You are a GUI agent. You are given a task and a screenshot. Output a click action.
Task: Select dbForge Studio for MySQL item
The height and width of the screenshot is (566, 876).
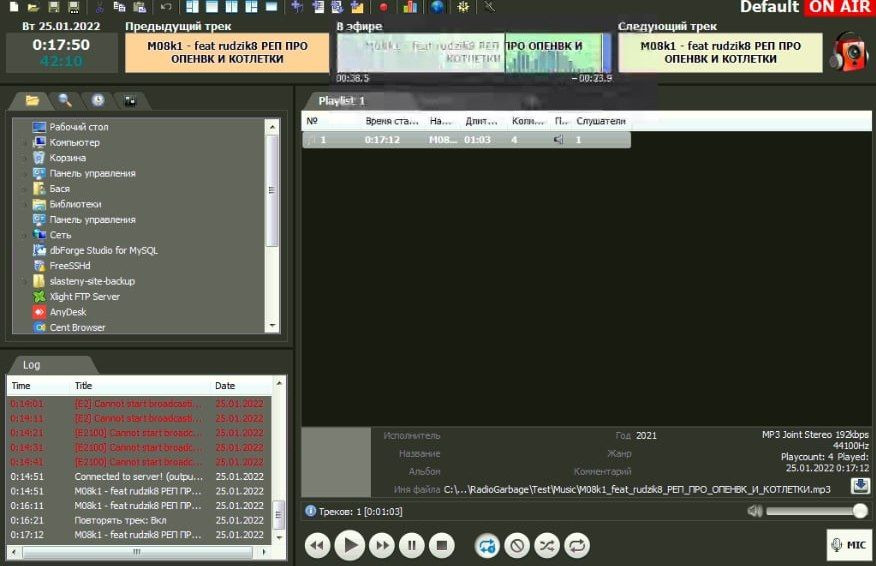(103, 250)
